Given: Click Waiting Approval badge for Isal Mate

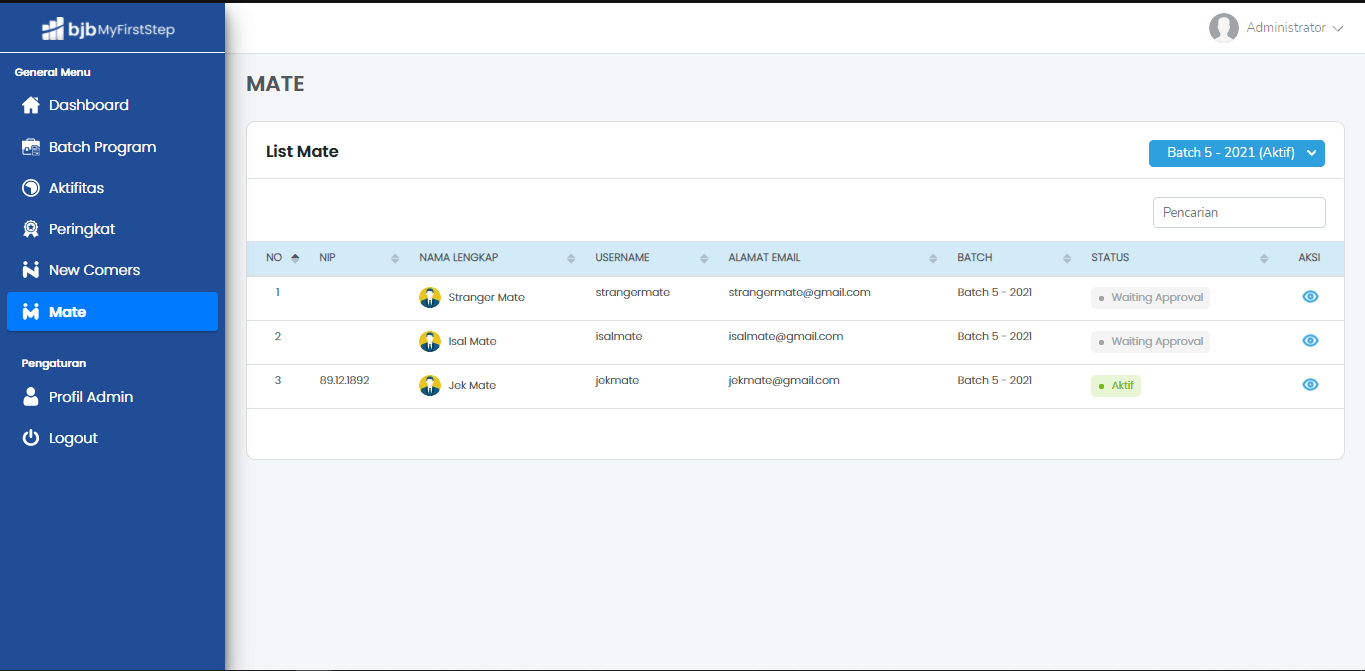Looking at the screenshot, I should click(x=1150, y=342).
